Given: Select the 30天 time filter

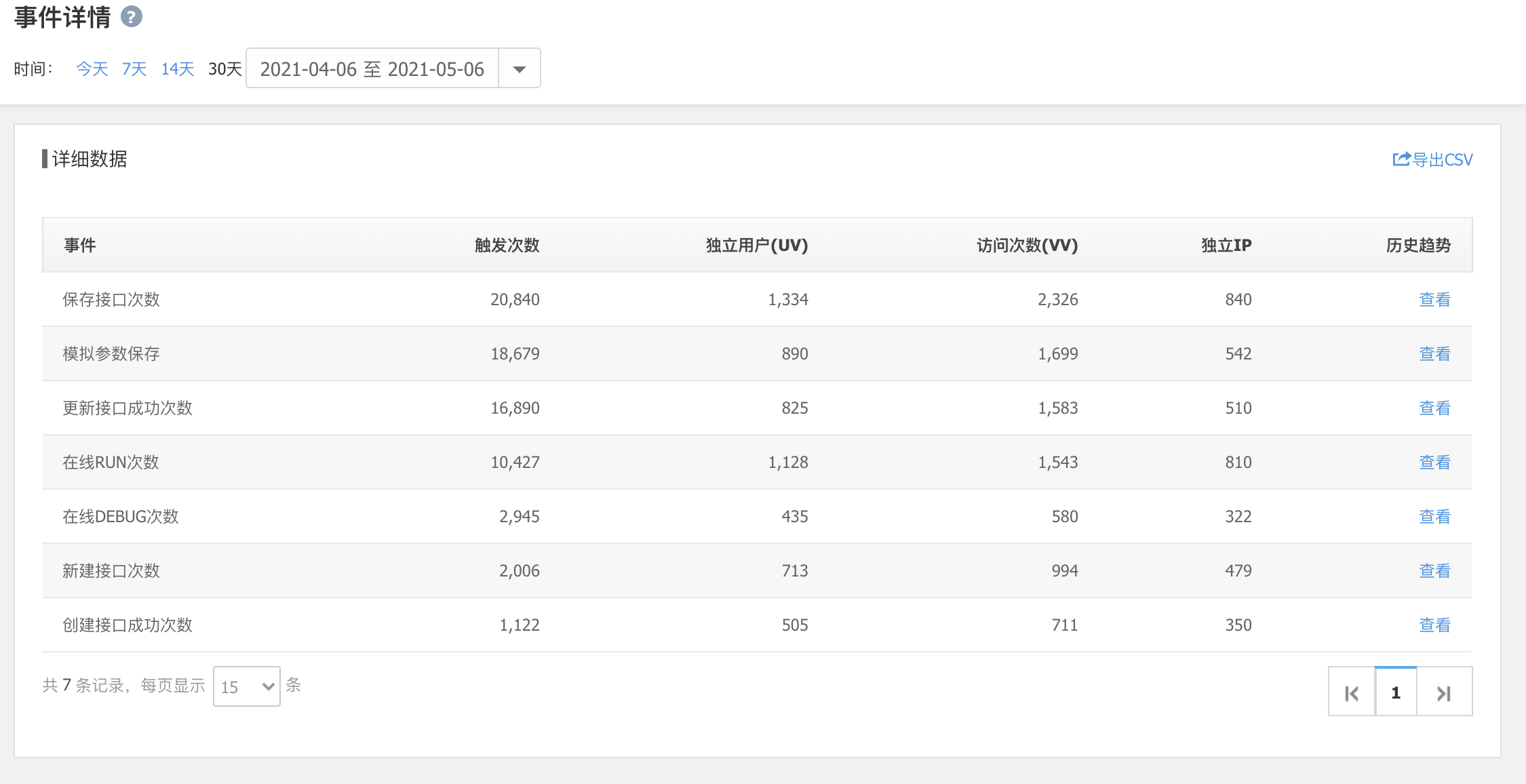Looking at the screenshot, I should tap(224, 68).
